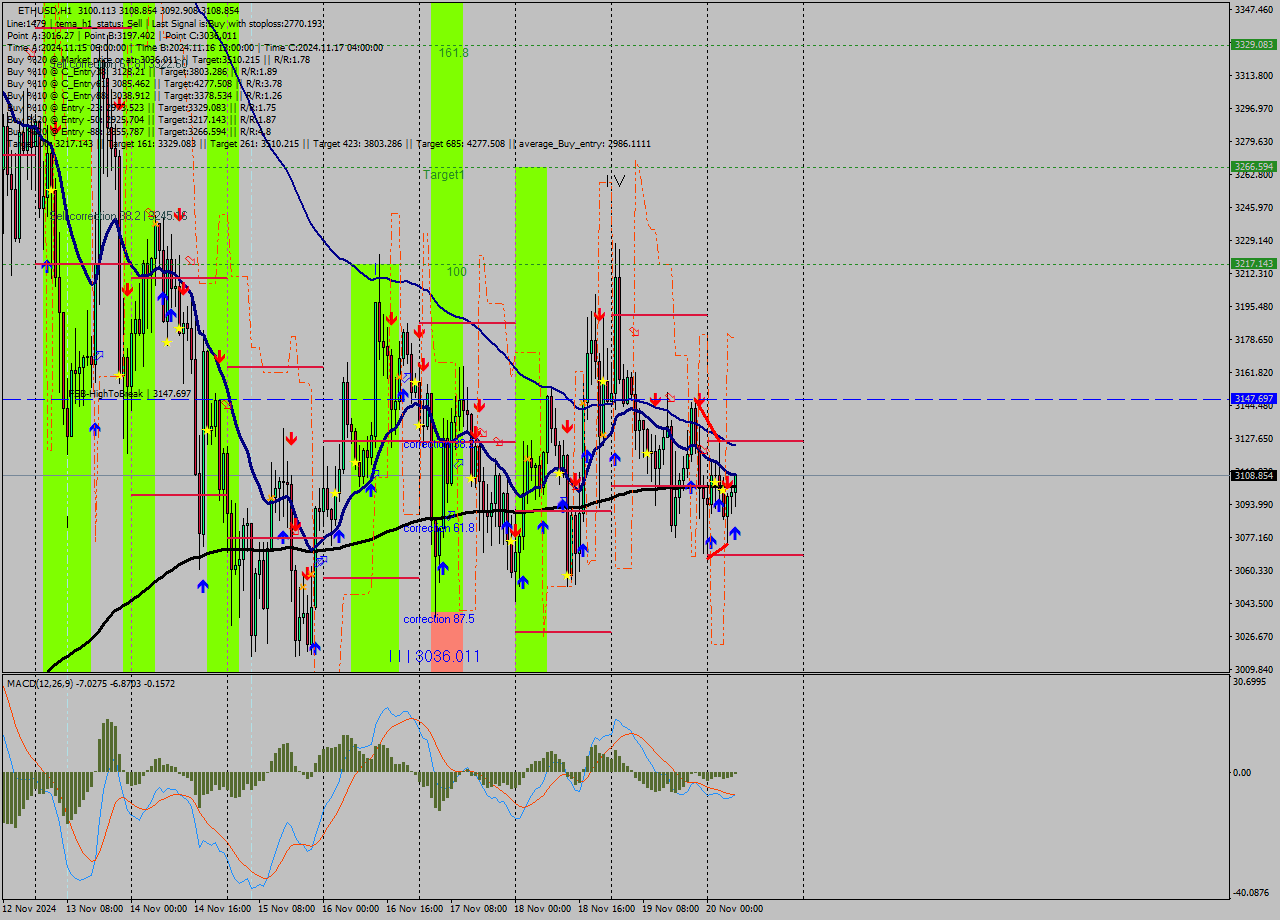Click the green 3217.143 price label
This screenshot has width=1280, height=920.
pyautogui.click(x=1254, y=263)
